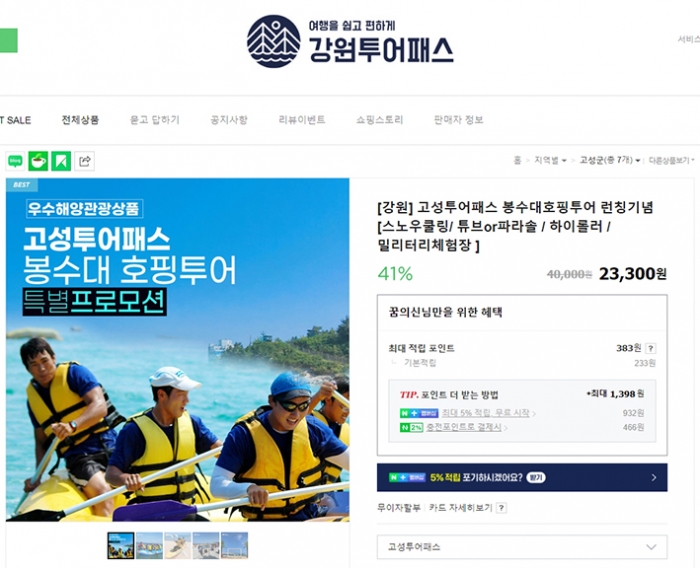Expand the 고성군(총 7개) category dropdown

(610, 160)
